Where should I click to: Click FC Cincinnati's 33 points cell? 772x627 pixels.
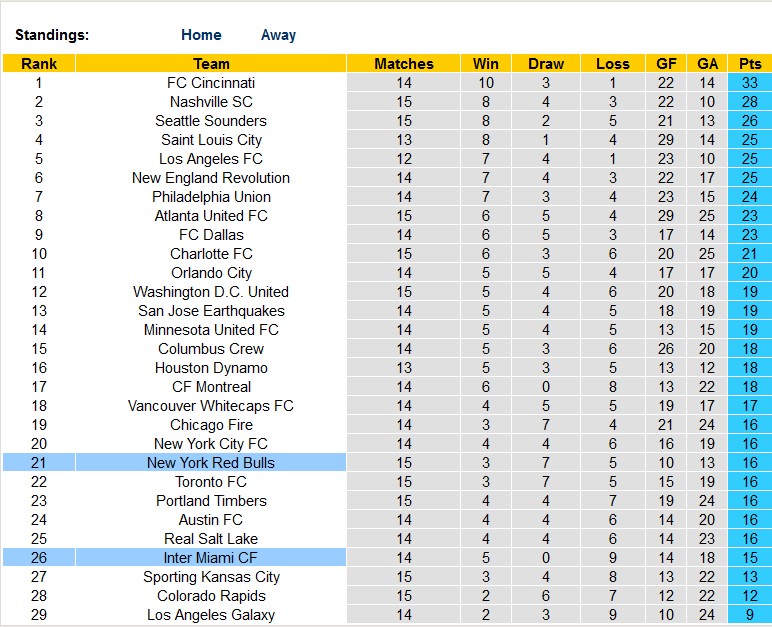(x=750, y=83)
